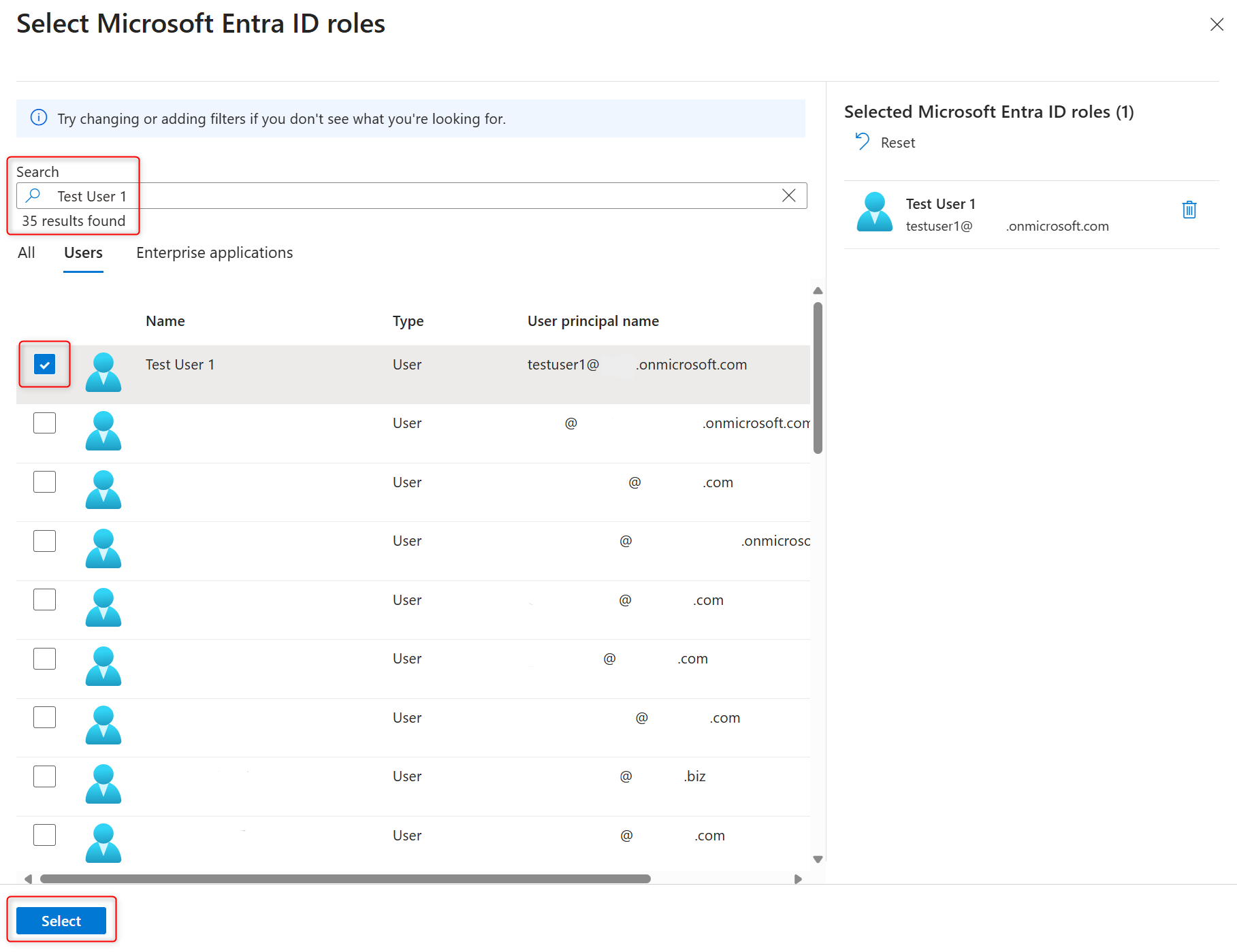Click the Reset link for selected roles
The width and height of the screenshot is (1237, 952).
pyautogui.click(x=897, y=142)
